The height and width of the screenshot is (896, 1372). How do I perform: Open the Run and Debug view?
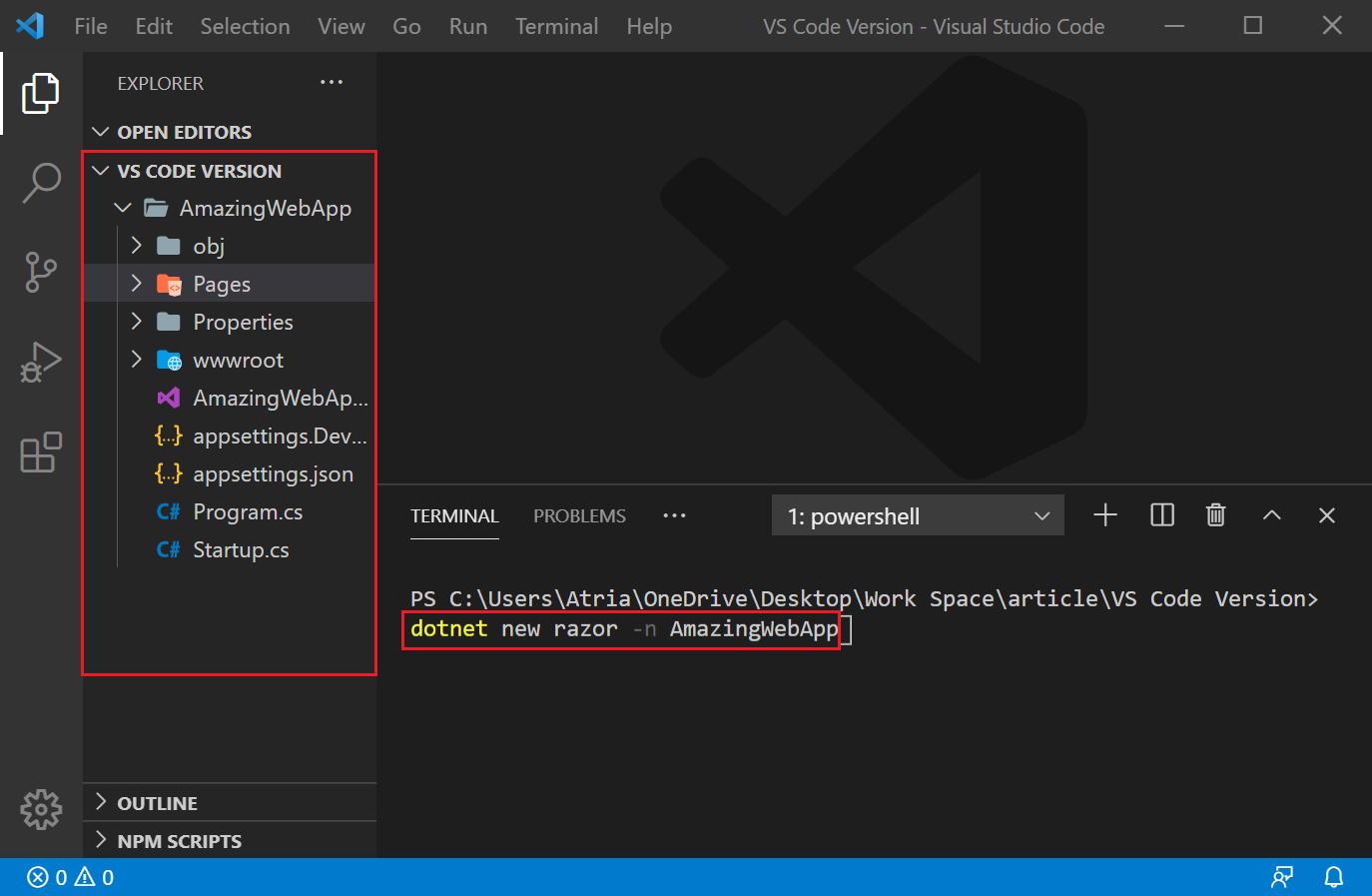(x=41, y=362)
